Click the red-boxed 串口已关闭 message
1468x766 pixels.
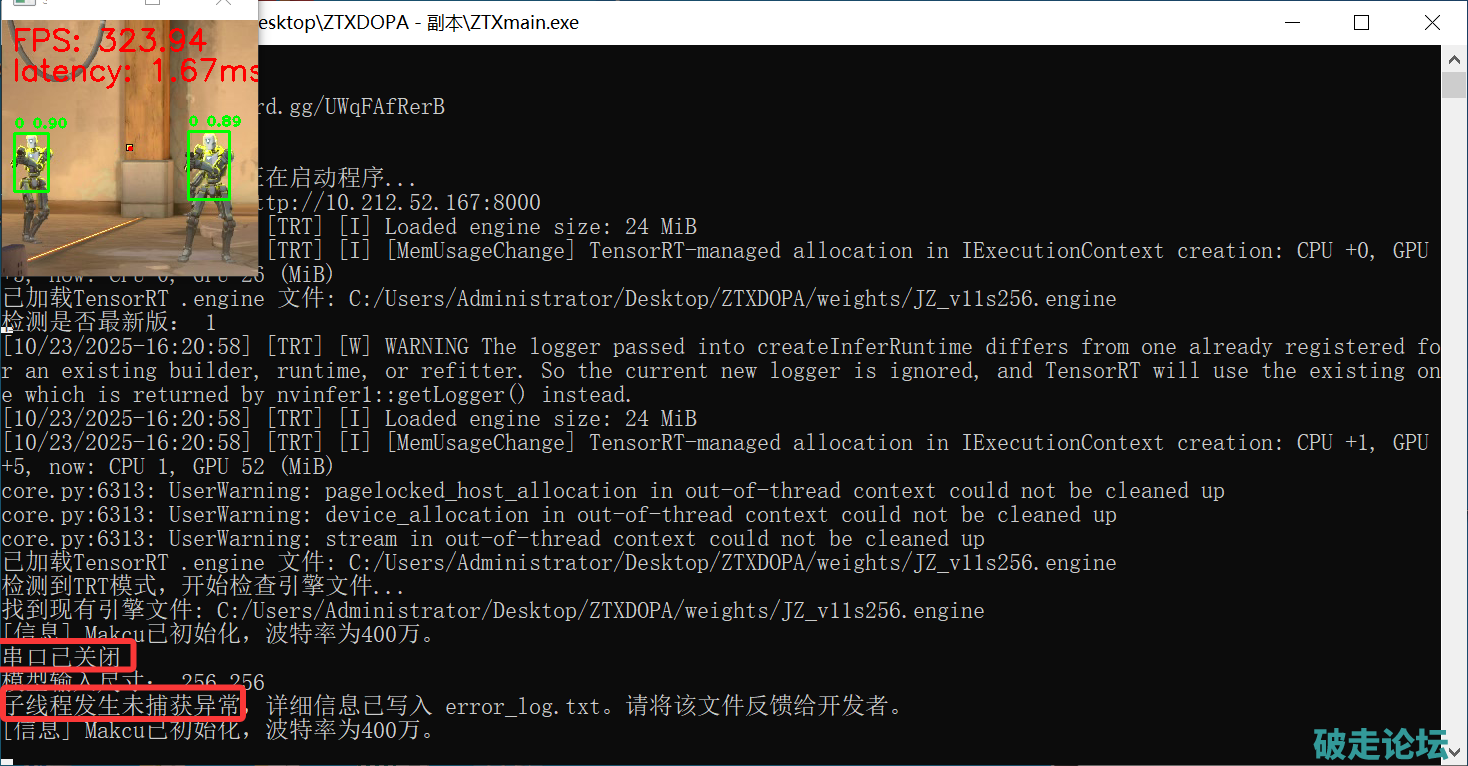tap(66, 658)
